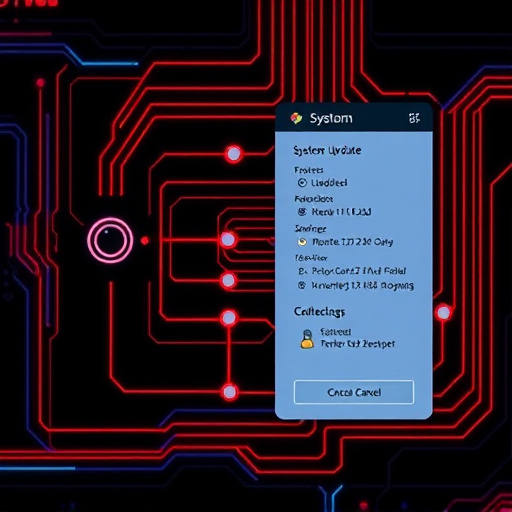
Task: Select the round option marker under the first heading
Action: click(302, 183)
